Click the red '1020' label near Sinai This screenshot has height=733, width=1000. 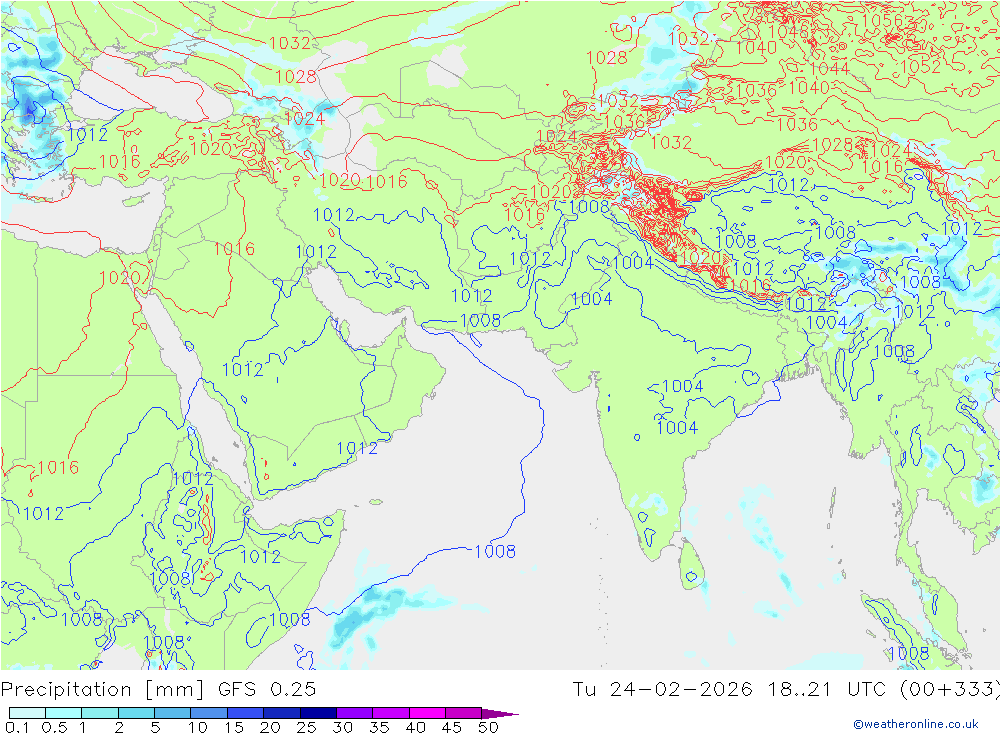[120, 278]
